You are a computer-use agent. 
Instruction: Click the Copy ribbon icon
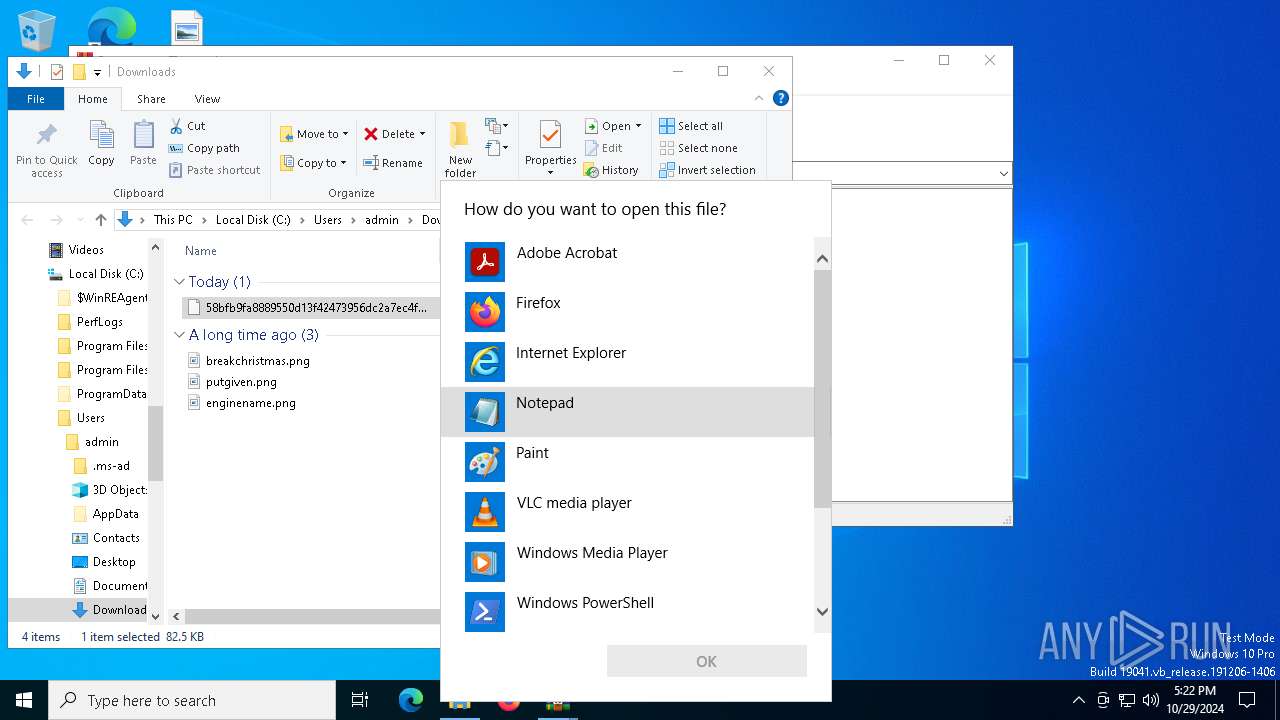click(x=101, y=143)
